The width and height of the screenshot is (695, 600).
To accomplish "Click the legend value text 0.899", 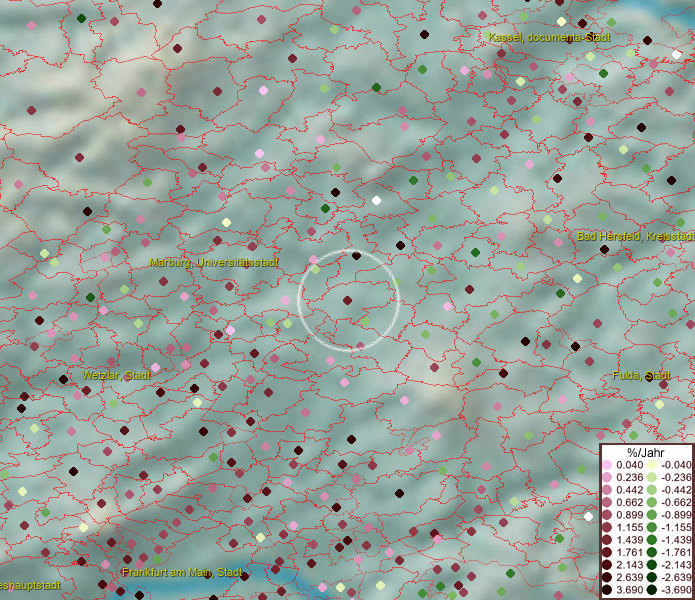I will point(630,515).
